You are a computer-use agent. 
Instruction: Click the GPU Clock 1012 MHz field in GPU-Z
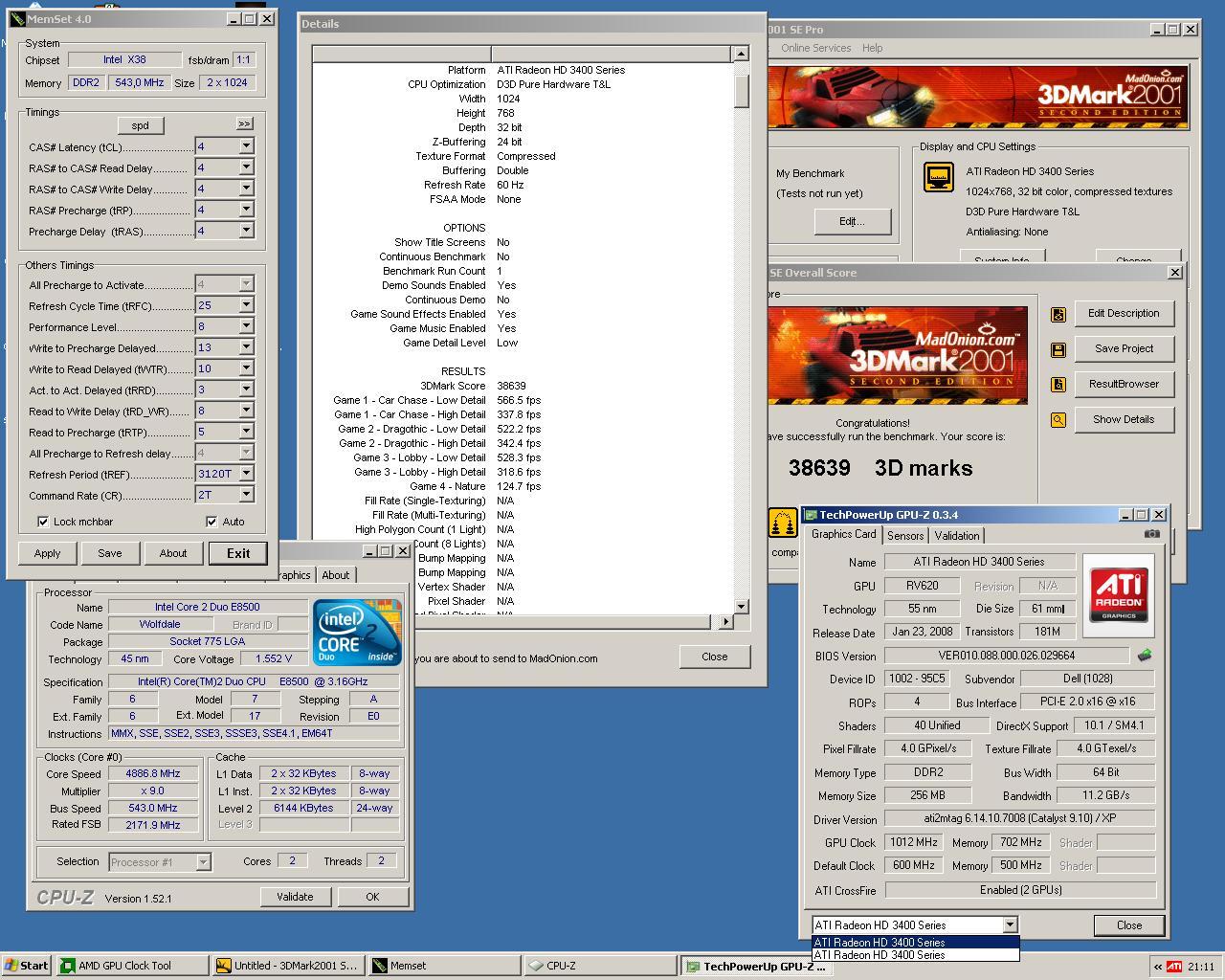pyautogui.click(x=914, y=842)
